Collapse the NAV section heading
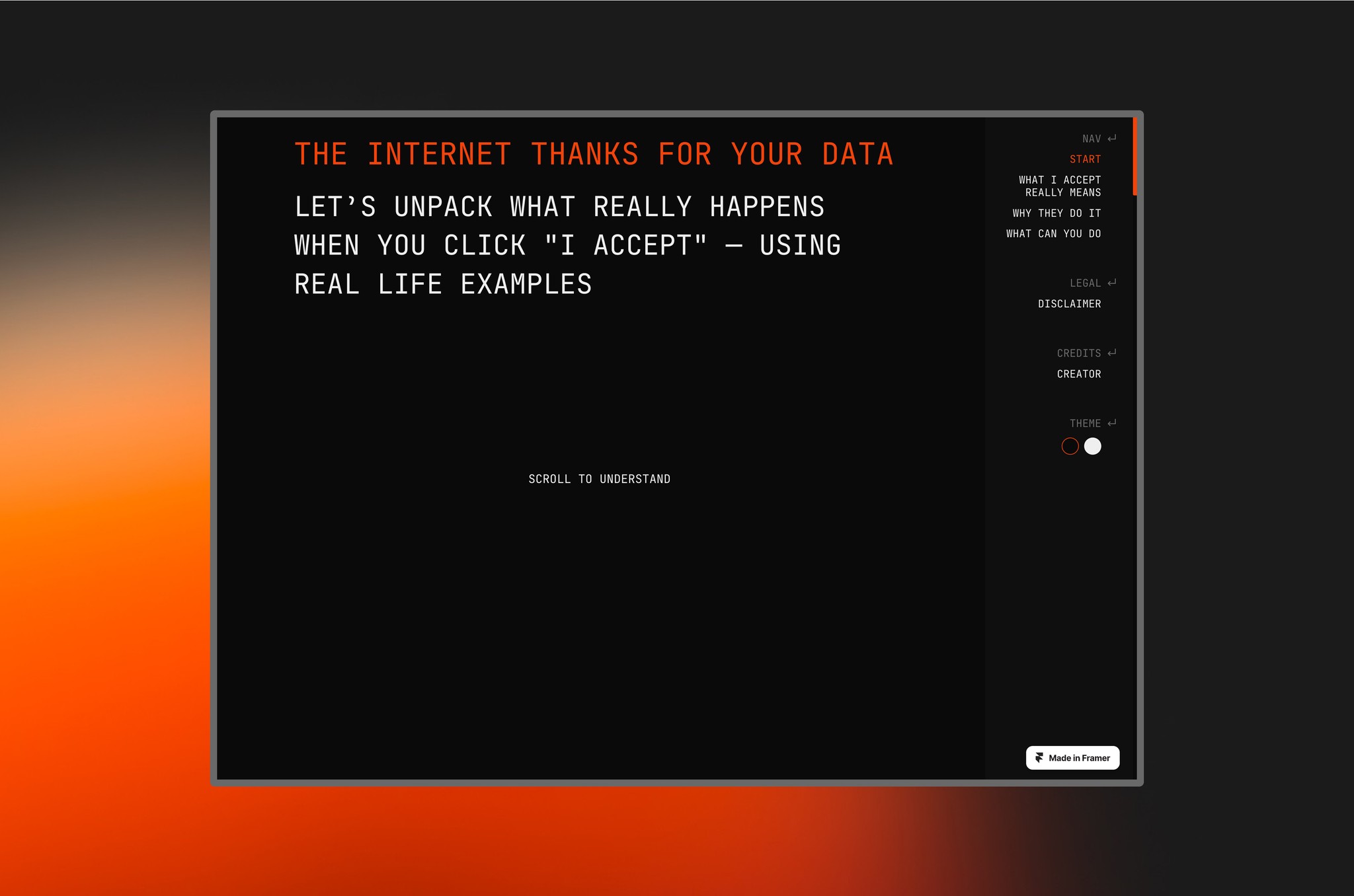Viewport: 1354px width, 896px height. [1091, 139]
